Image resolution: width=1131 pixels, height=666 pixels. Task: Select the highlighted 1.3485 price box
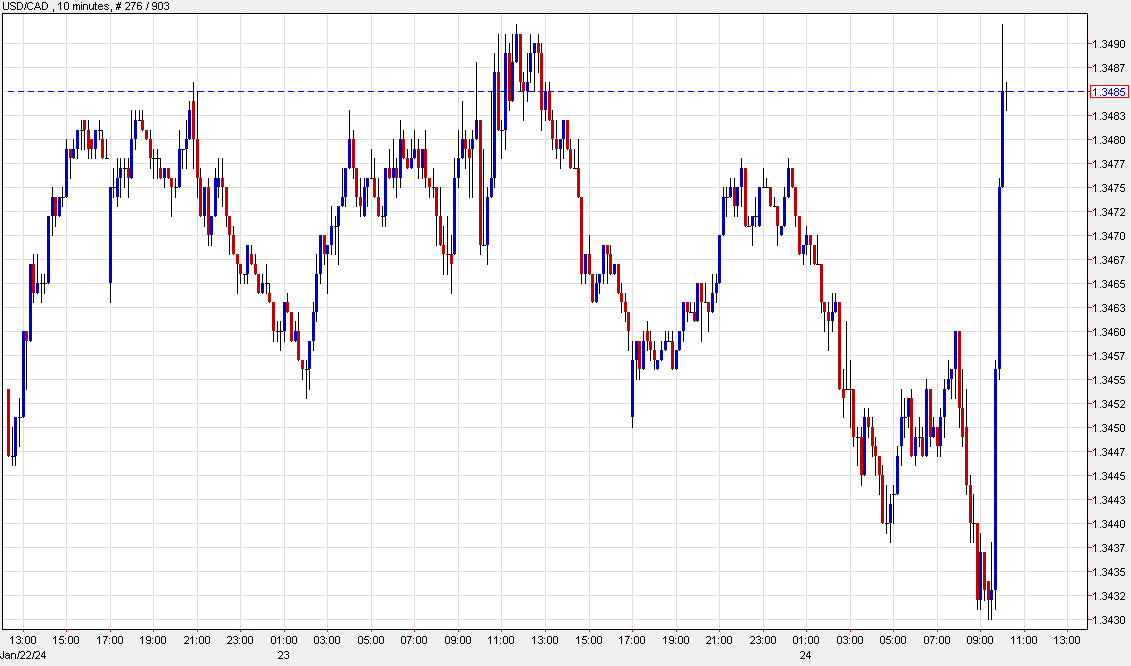[1111, 92]
